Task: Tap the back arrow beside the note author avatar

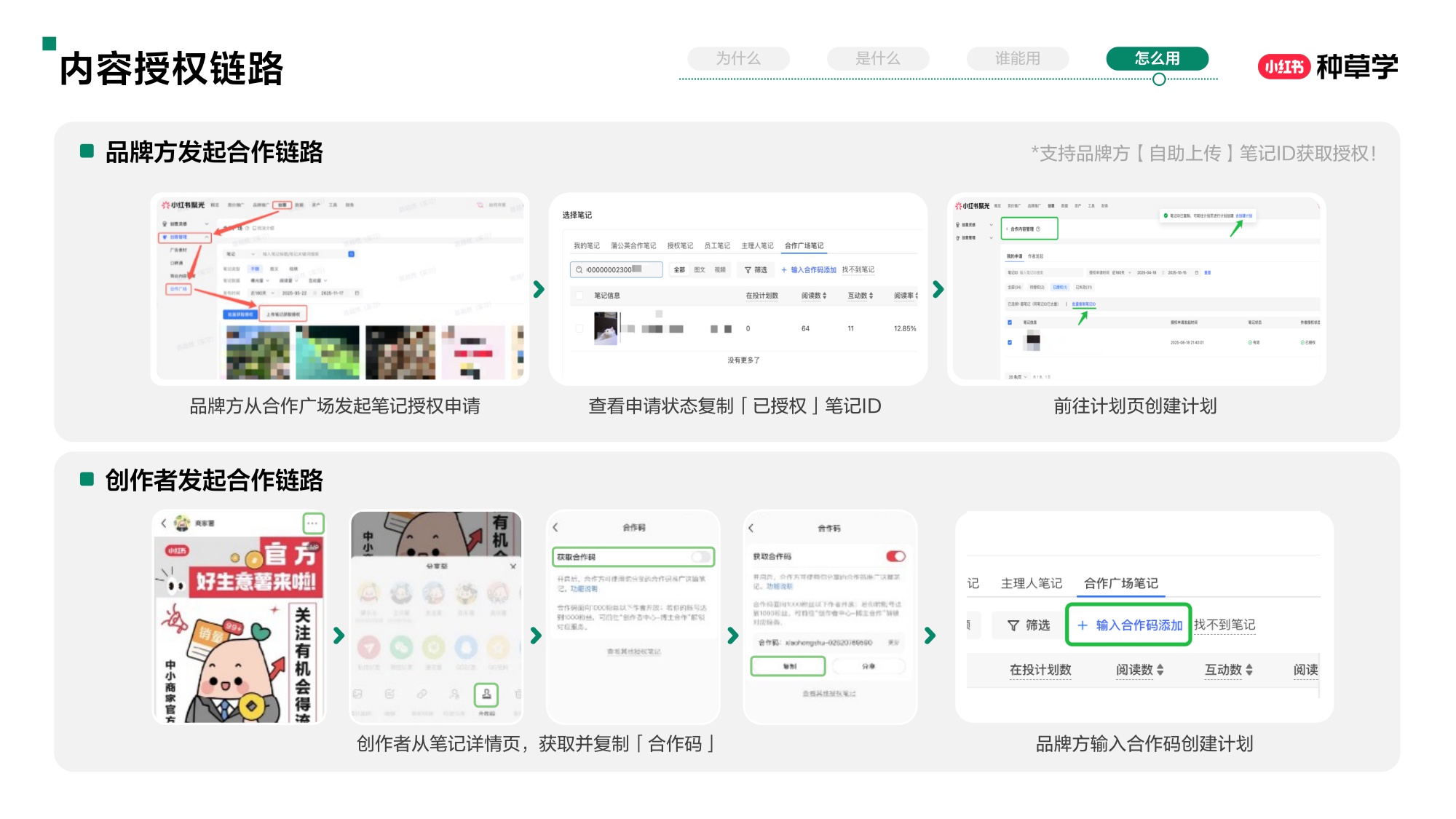Action: (x=164, y=523)
